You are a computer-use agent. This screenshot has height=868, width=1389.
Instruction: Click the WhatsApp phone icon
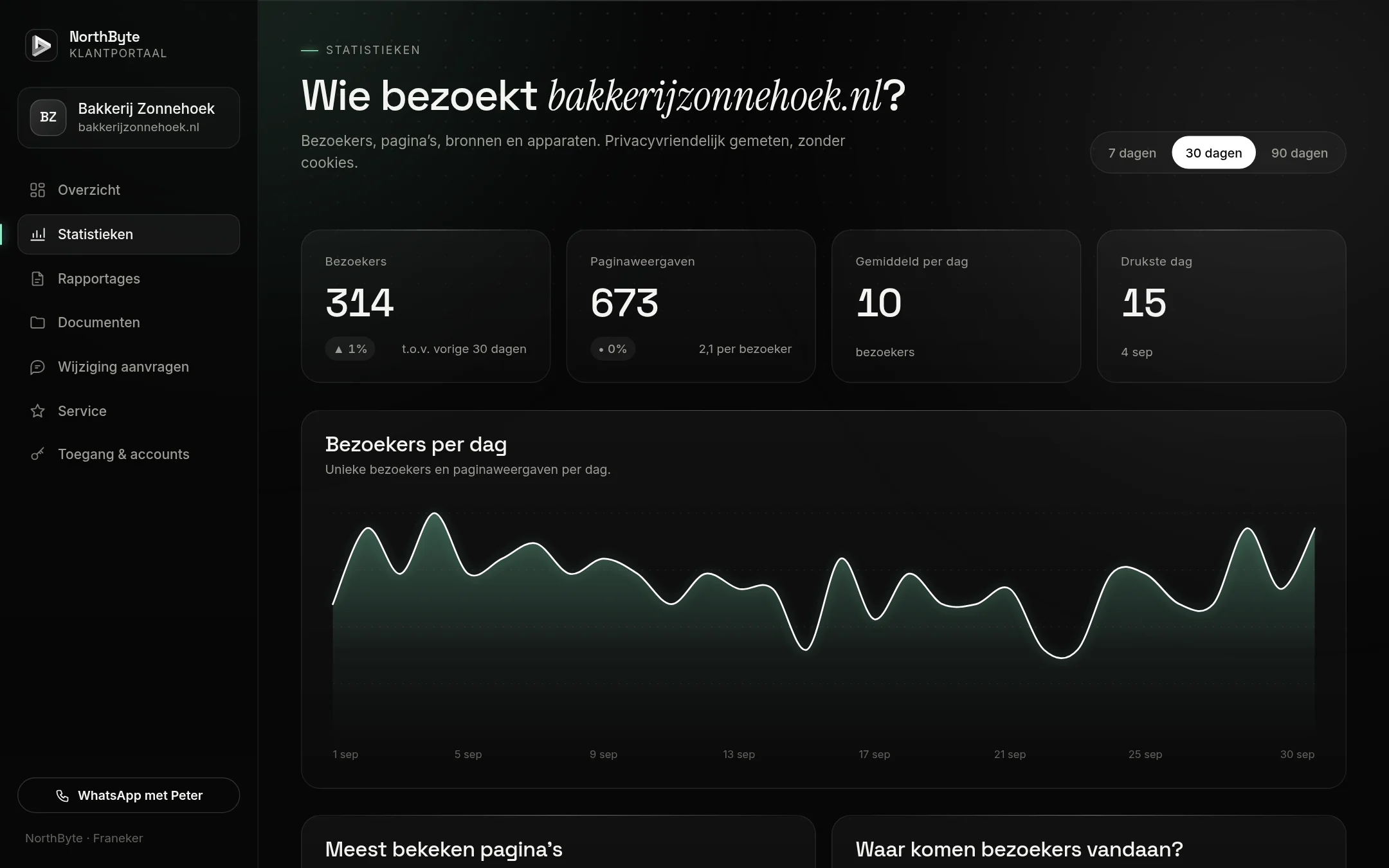[62, 795]
